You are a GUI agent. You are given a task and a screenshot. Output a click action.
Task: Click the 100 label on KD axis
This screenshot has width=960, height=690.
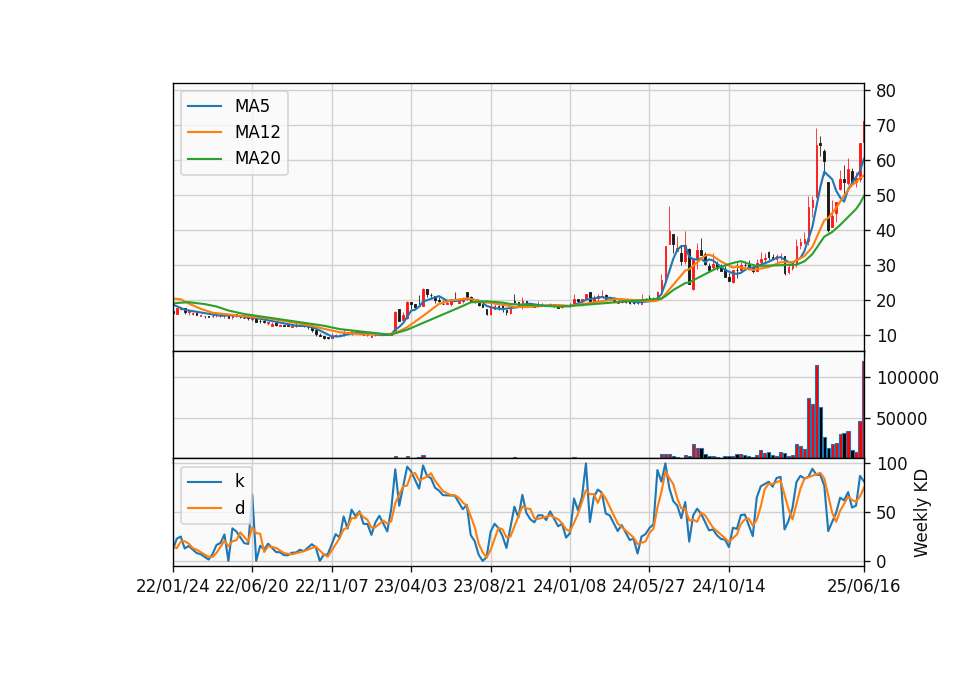pyautogui.click(x=891, y=463)
